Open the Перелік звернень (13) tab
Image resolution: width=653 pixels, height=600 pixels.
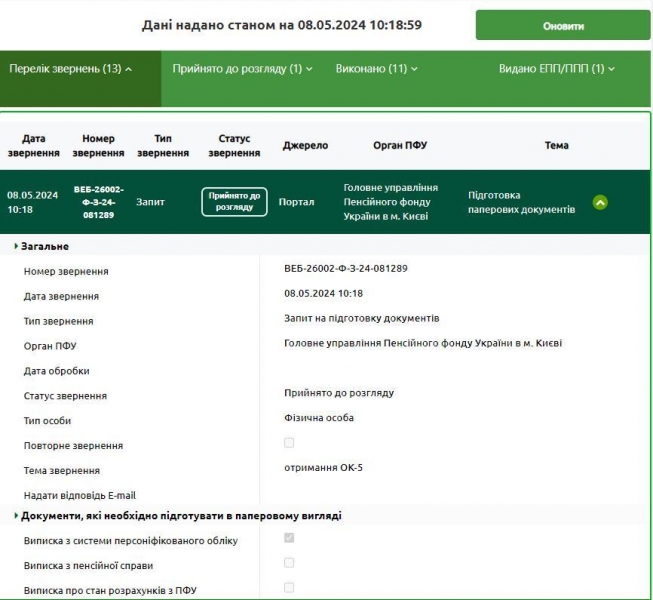pos(70,69)
